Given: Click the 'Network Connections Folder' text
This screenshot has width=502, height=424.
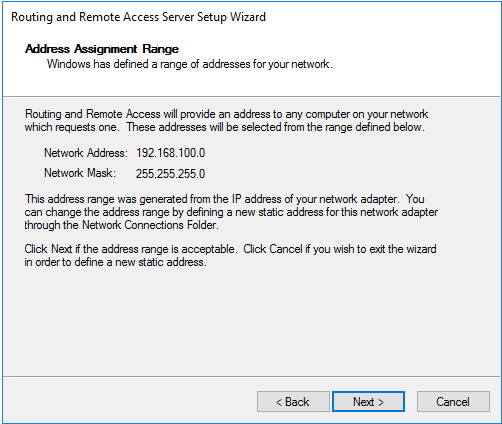Looking at the screenshot, I should [x=150, y=225].
